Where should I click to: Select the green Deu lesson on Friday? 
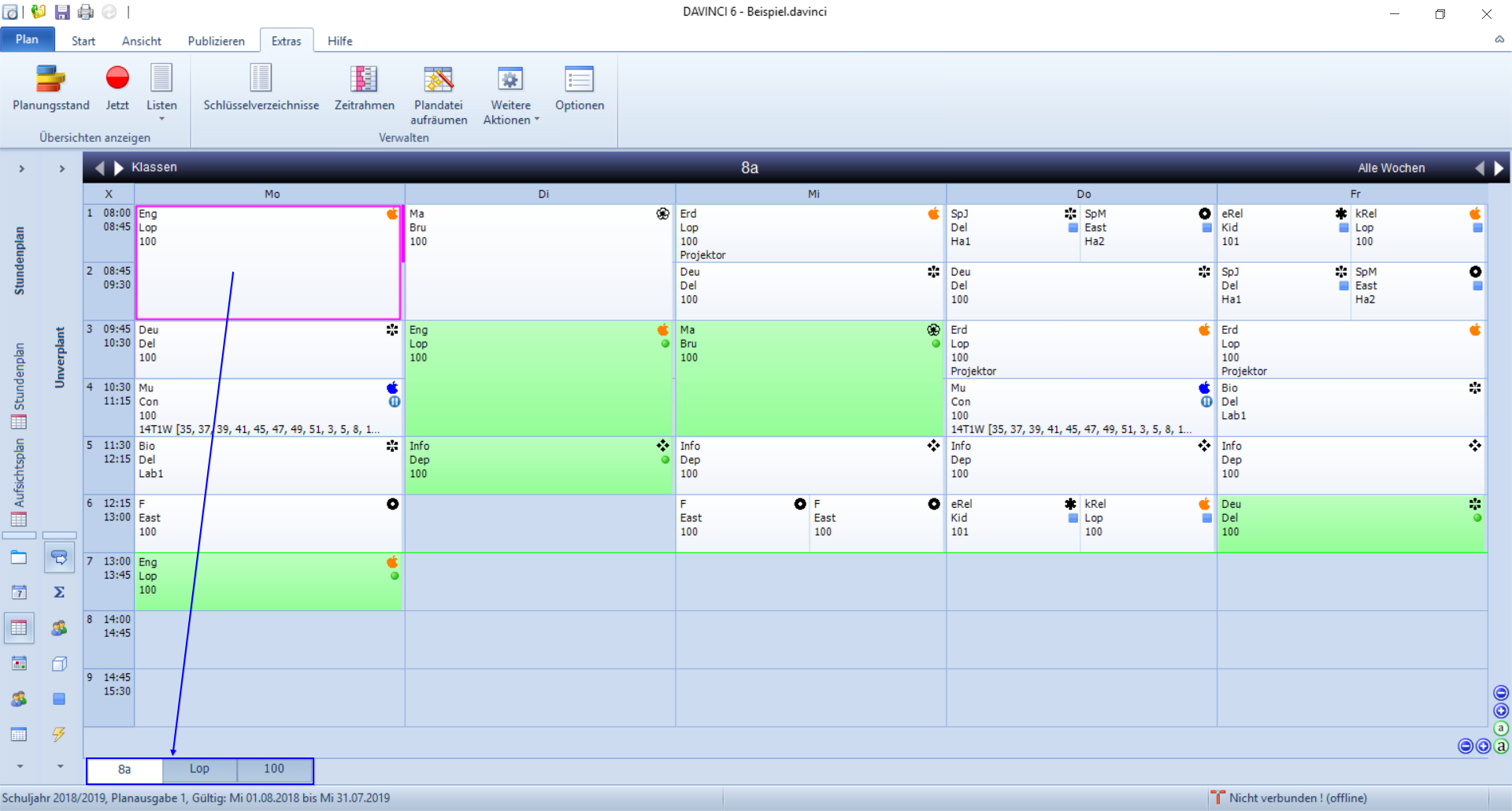pos(1352,524)
